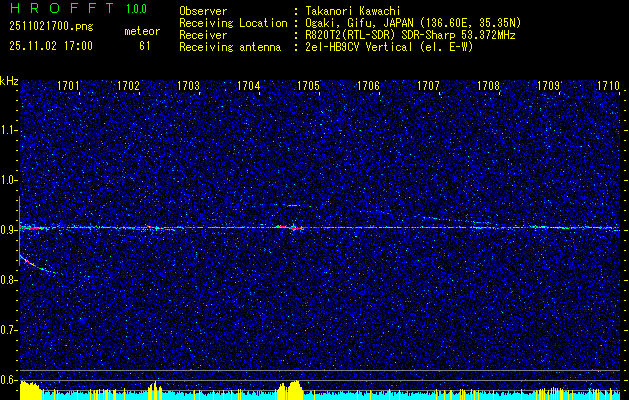Select the 1704 time marker
The image size is (629, 400).
point(248,86)
